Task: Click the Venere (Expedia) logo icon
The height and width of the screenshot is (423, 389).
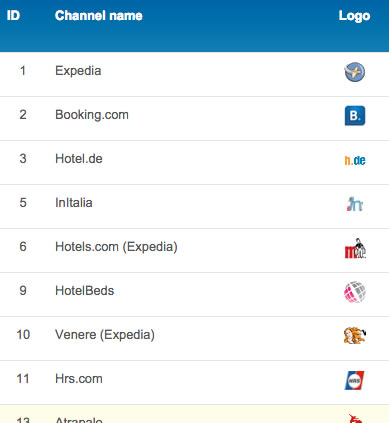Action: pos(355,335)
